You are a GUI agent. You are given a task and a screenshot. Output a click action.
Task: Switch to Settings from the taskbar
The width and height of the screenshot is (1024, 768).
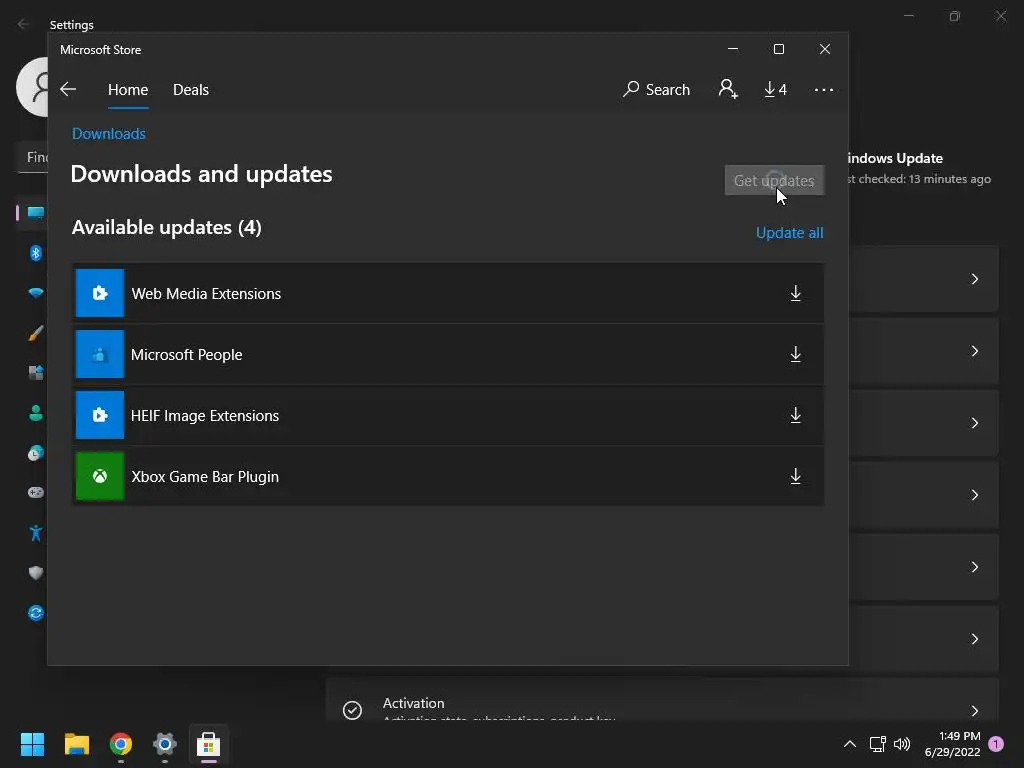pos(165,744)
